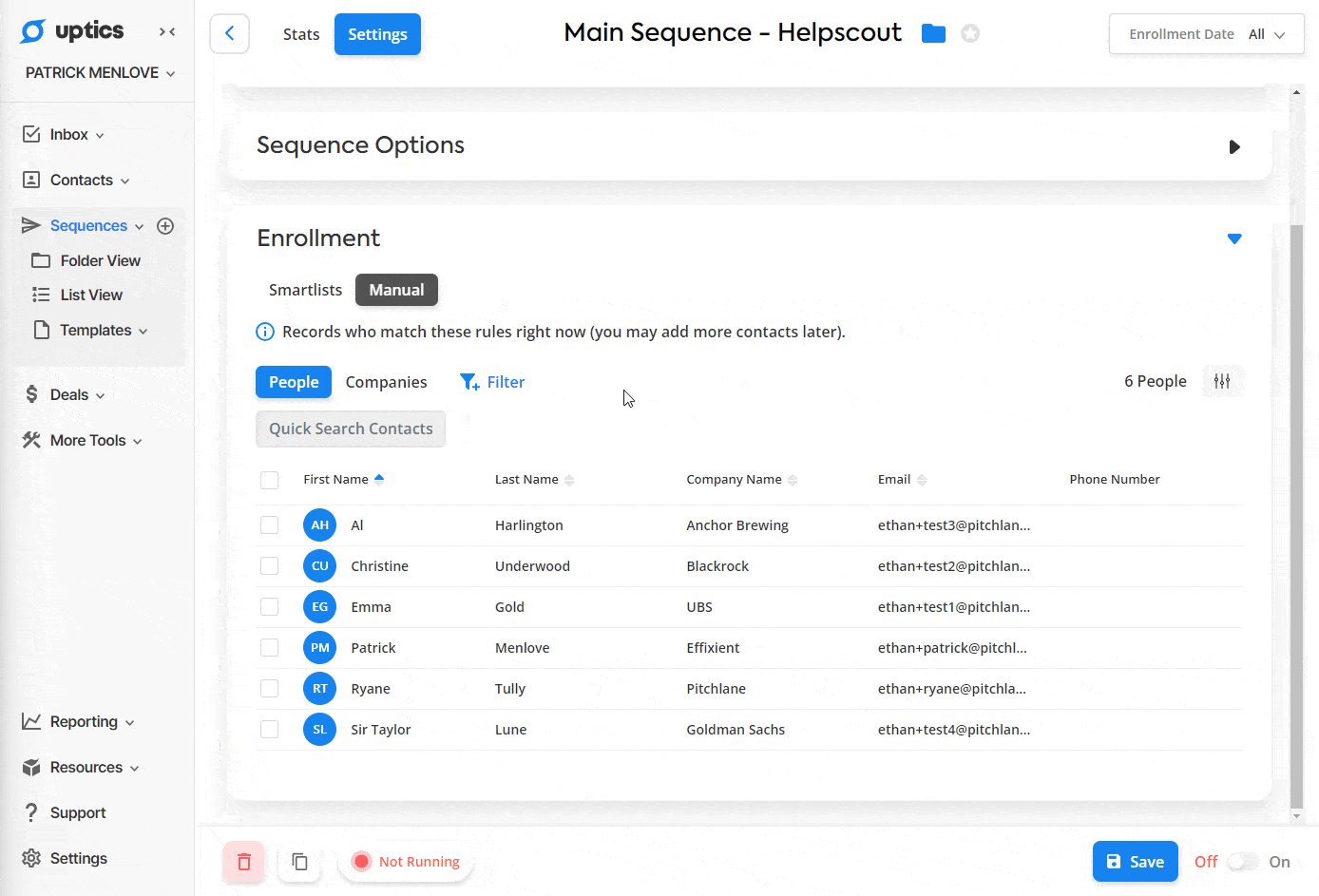Select the Settings tab at the top
This screenshot has height=896, width=1319.
(x=377, y=34)
